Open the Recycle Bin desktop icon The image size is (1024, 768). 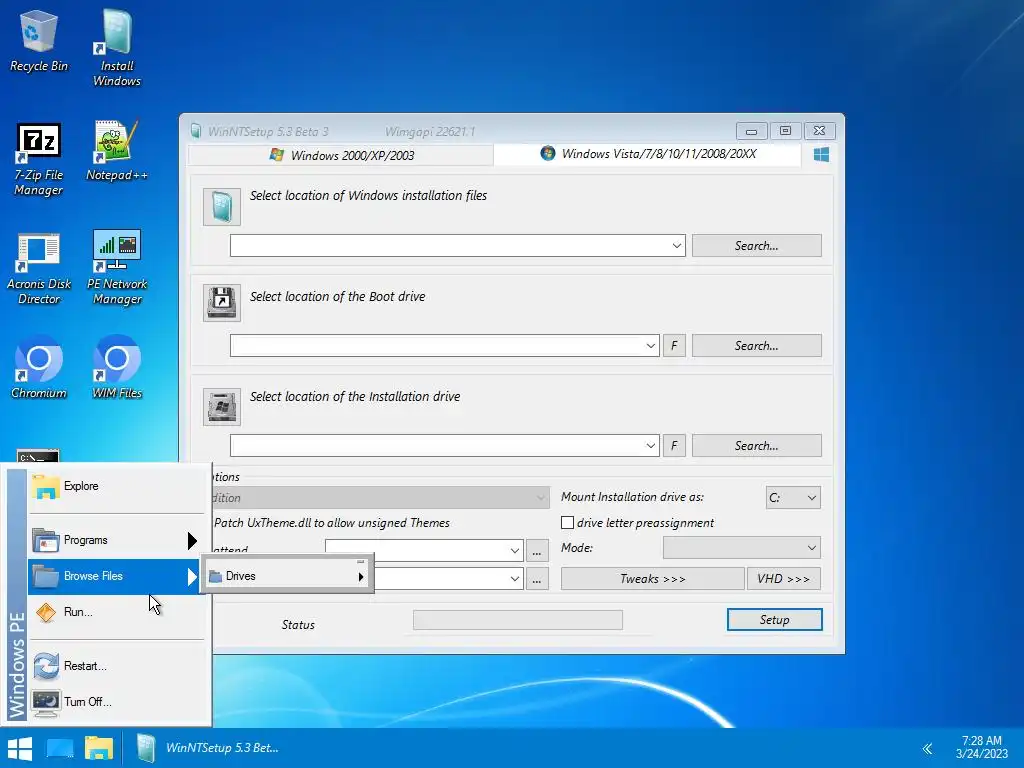39,40
